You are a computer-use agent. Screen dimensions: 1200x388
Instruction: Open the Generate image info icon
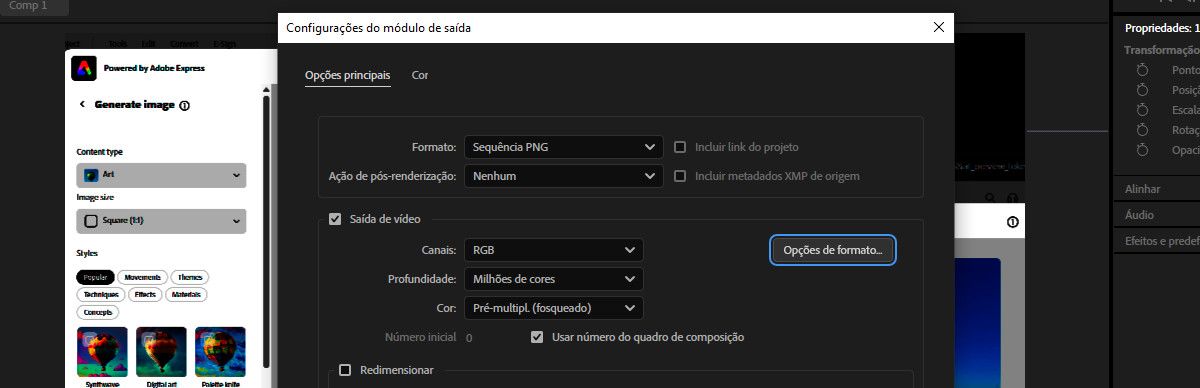coord(185,105)
